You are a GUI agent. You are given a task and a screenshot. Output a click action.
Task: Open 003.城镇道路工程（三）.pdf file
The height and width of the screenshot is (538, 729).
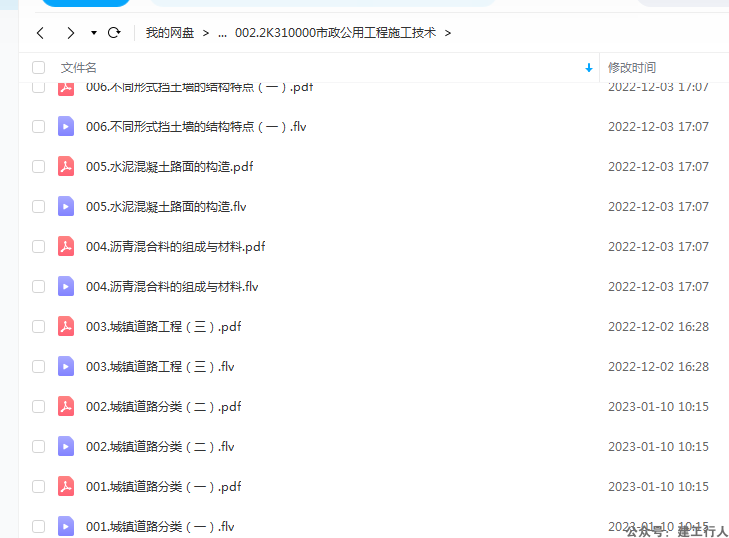pos(164,326)
